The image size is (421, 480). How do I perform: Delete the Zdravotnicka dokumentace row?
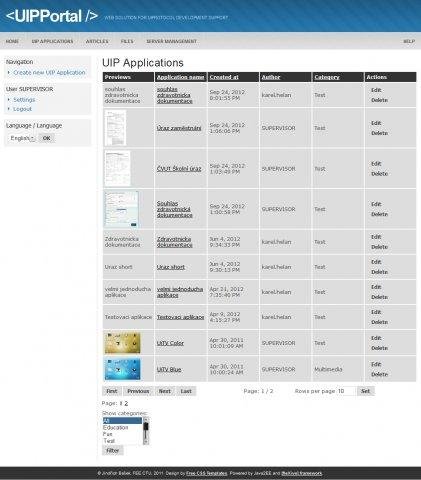point(379,247)
